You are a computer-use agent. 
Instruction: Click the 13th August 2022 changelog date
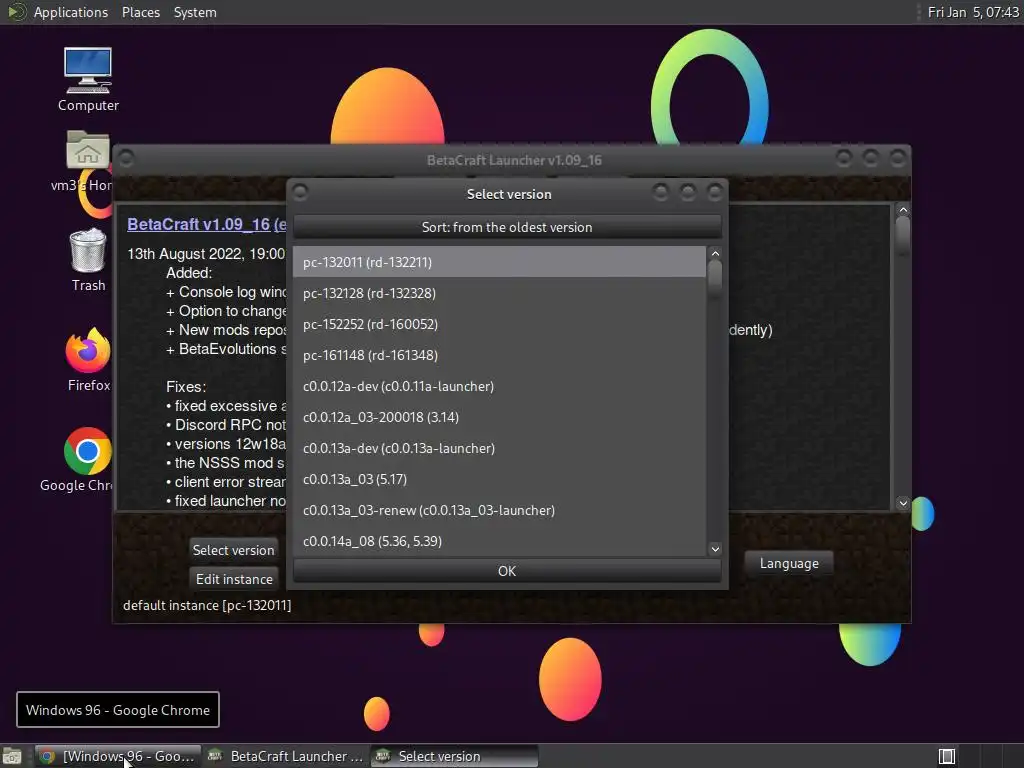coord(206,254)
